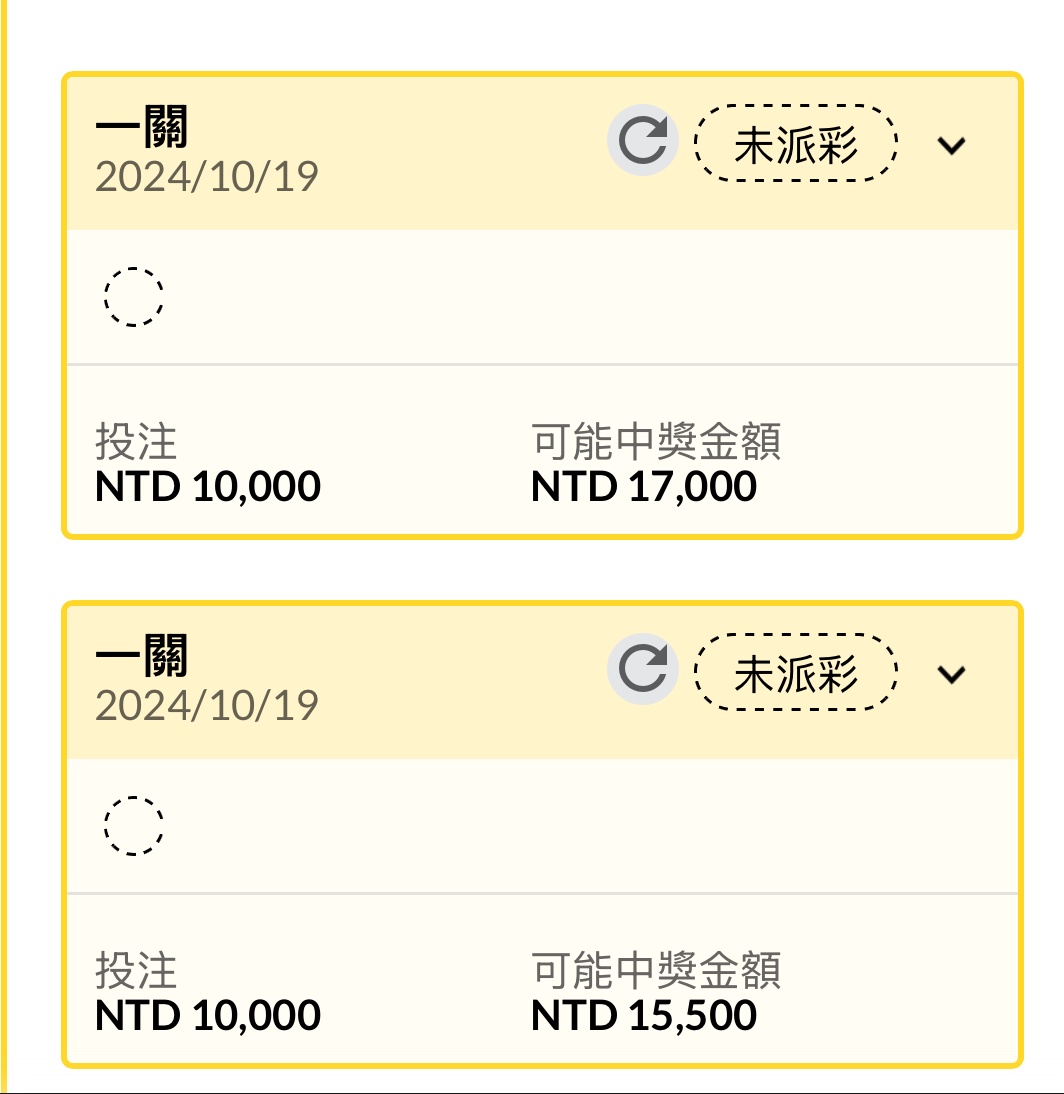Click dashed circle icon in NTD 15,500 bet

point(134,826)
